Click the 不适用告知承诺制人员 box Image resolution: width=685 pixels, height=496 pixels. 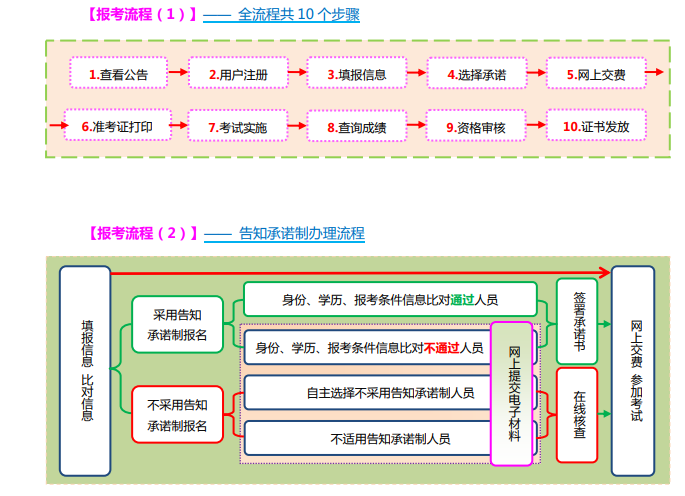(368, 438)
